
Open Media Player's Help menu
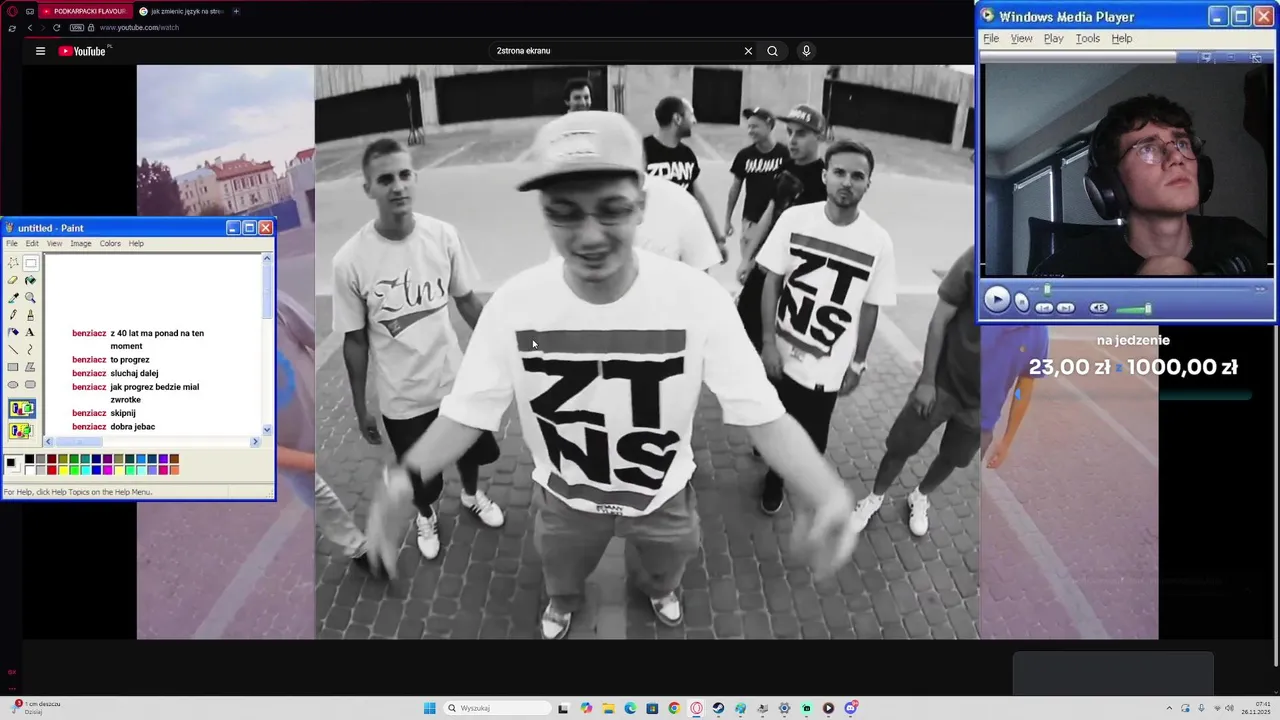click(x=1122, y=38)
